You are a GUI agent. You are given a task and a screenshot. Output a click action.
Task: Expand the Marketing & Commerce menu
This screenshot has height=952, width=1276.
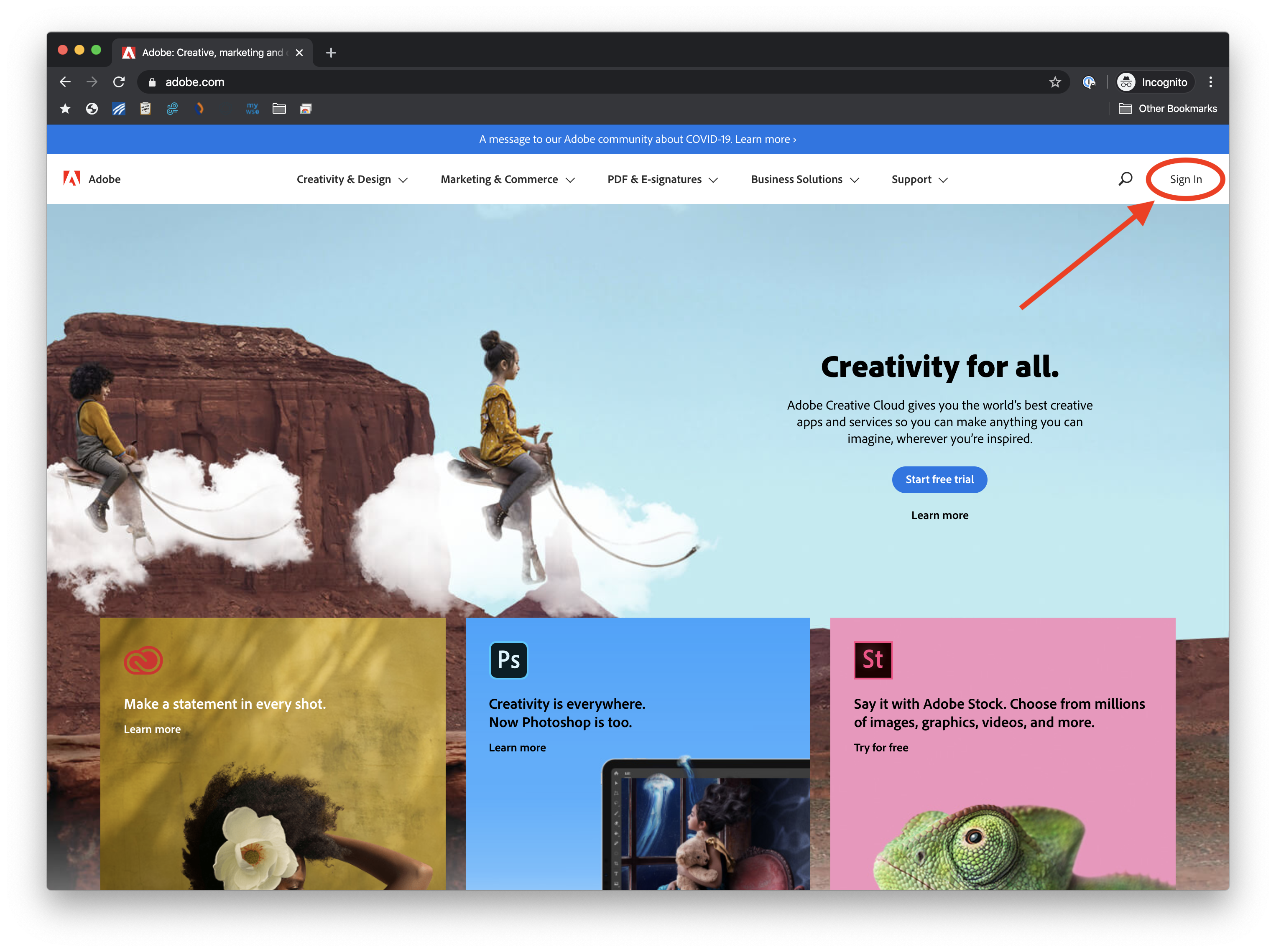pyautogui.click(x=508, y=179)
